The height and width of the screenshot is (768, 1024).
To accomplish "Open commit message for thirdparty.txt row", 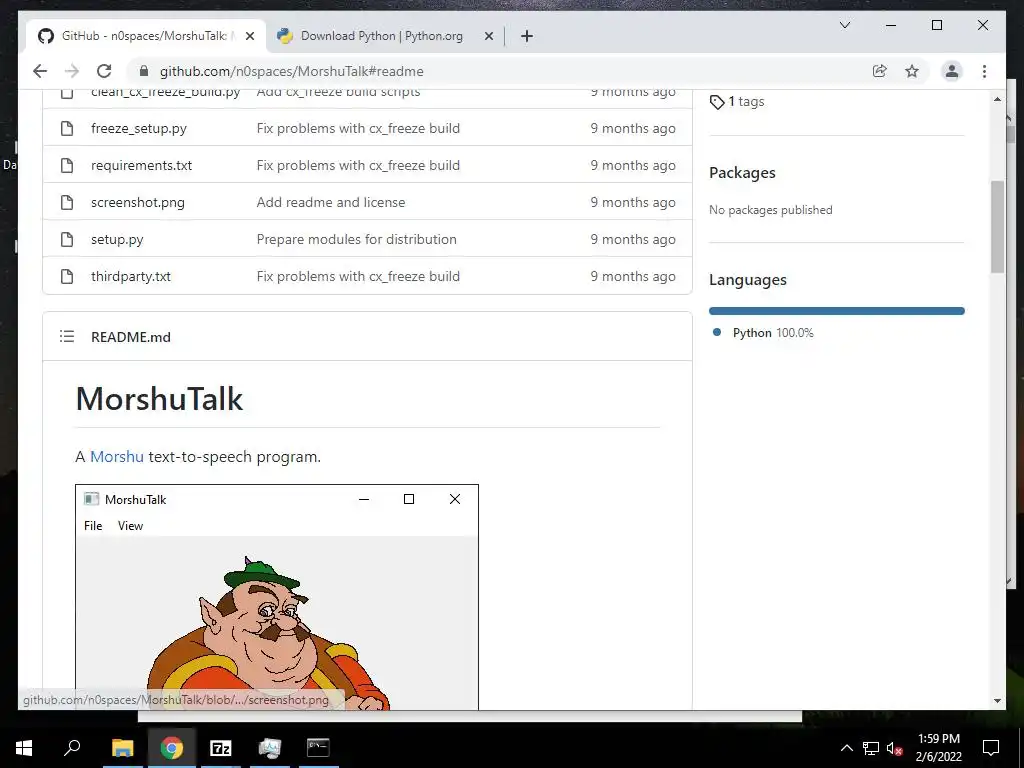I will (358, 276).
